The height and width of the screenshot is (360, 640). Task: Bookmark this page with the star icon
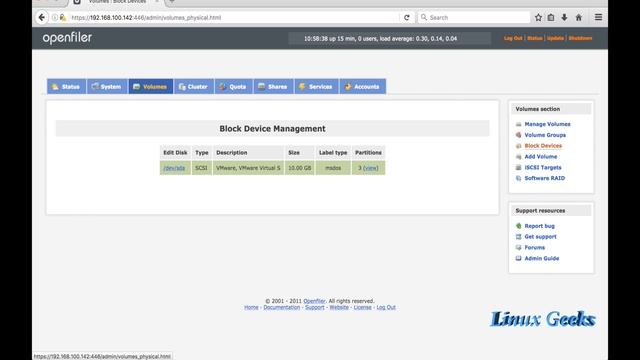(538, 18)
